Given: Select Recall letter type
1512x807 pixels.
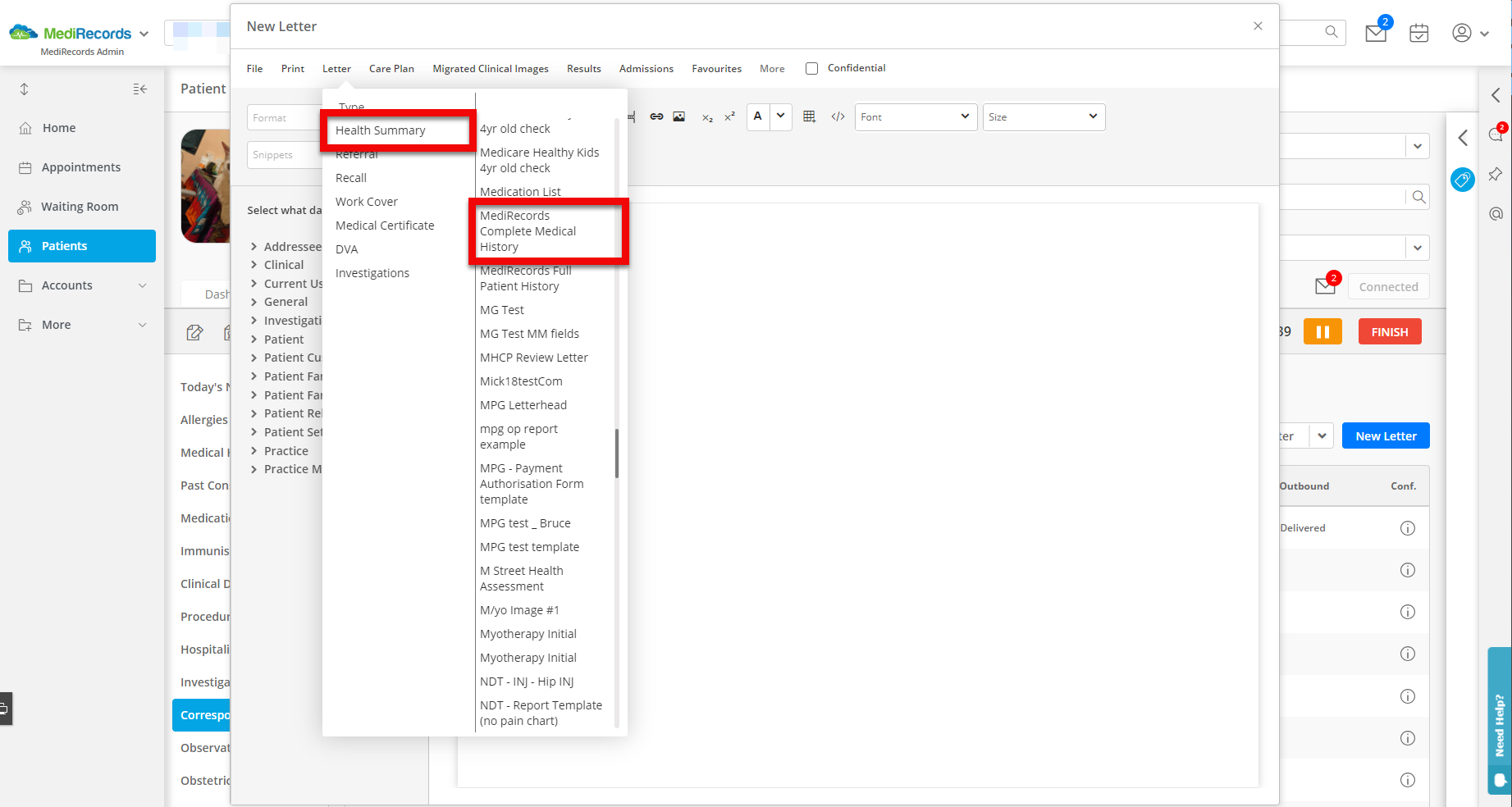Looking at the screenshot, I should [351, 178].
